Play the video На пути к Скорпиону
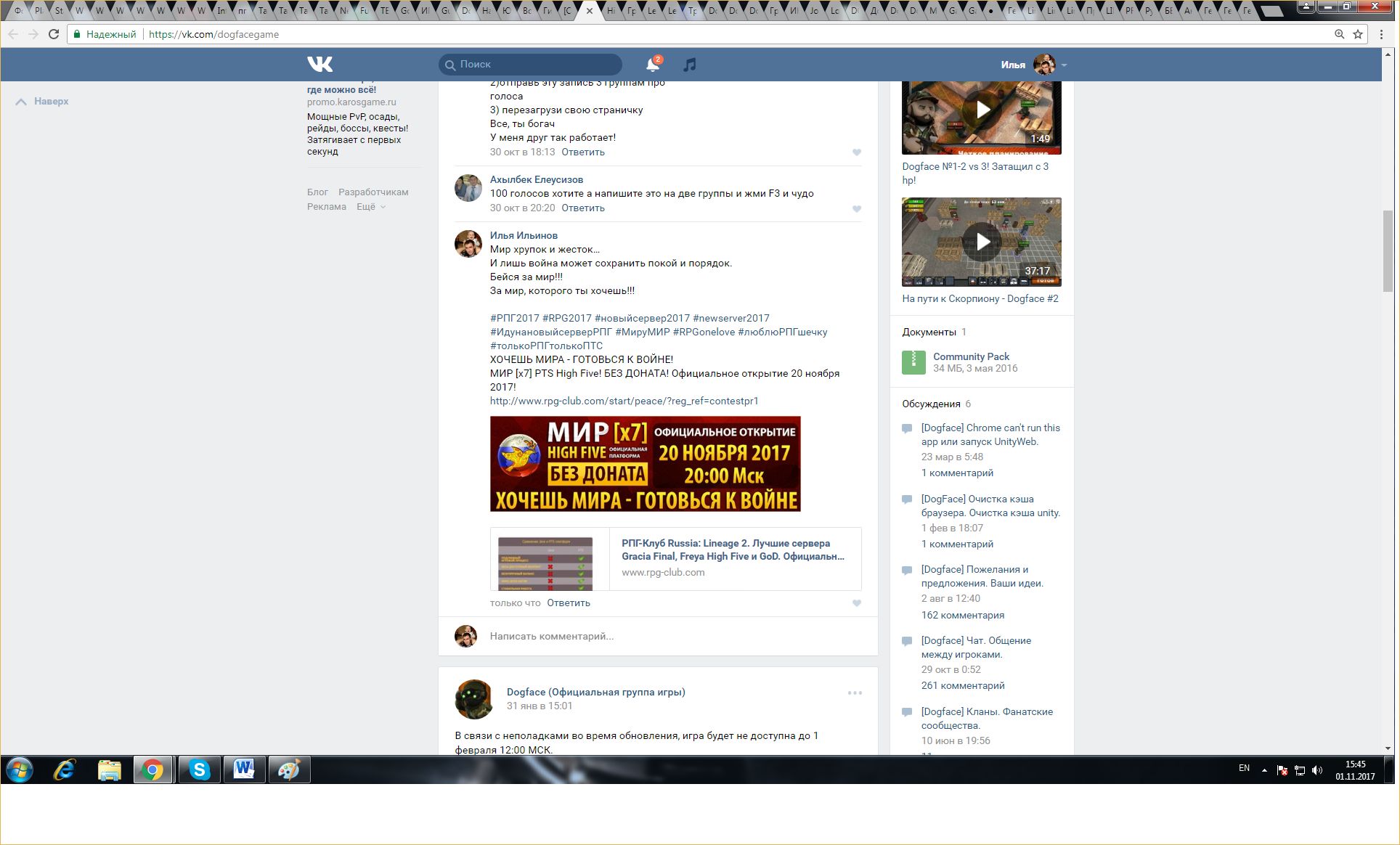The image size is (1400, 845). pos(982,242)
